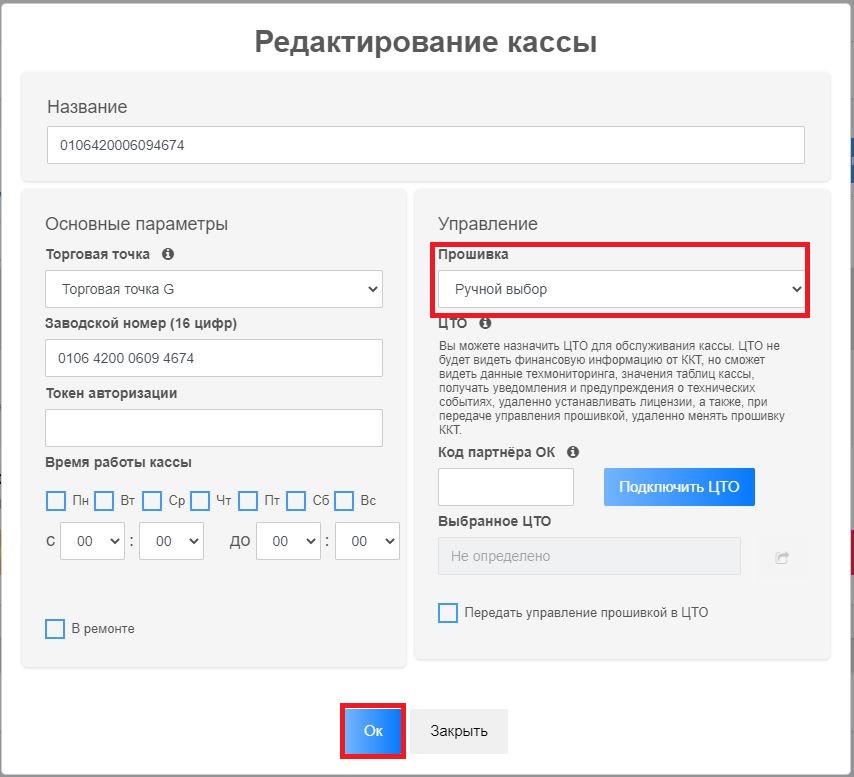Enable the В ремонте checkbox
The width and height of the screenshot is (854, 777).
pyautogui.click(x=56, y=628)
